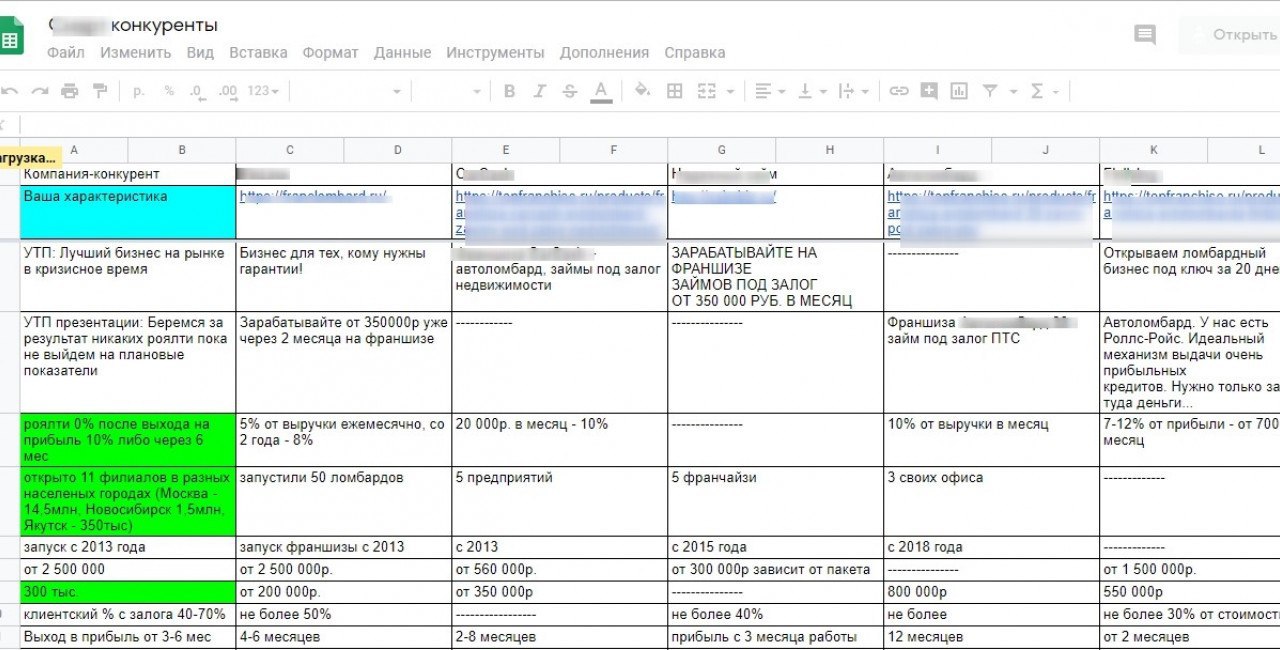The width and height of the screenshot is (1280, 650).
Task: Toggle italic formatting
Action: click(x=539, y=91)
